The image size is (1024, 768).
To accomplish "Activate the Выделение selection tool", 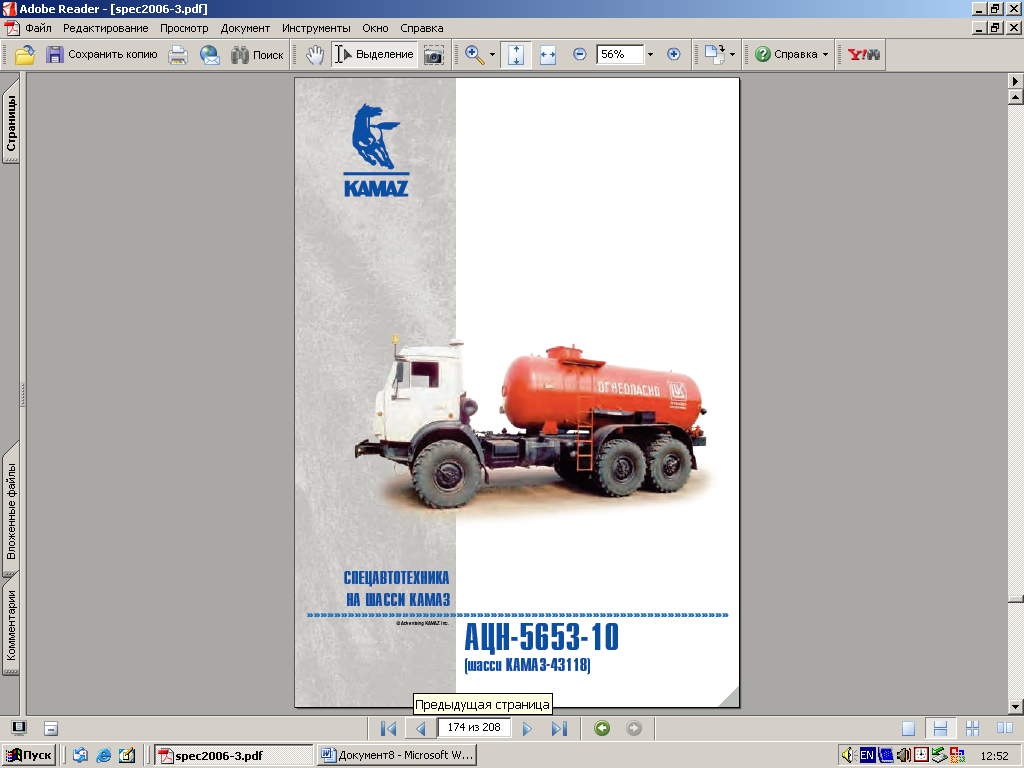I will pos(375,55).
